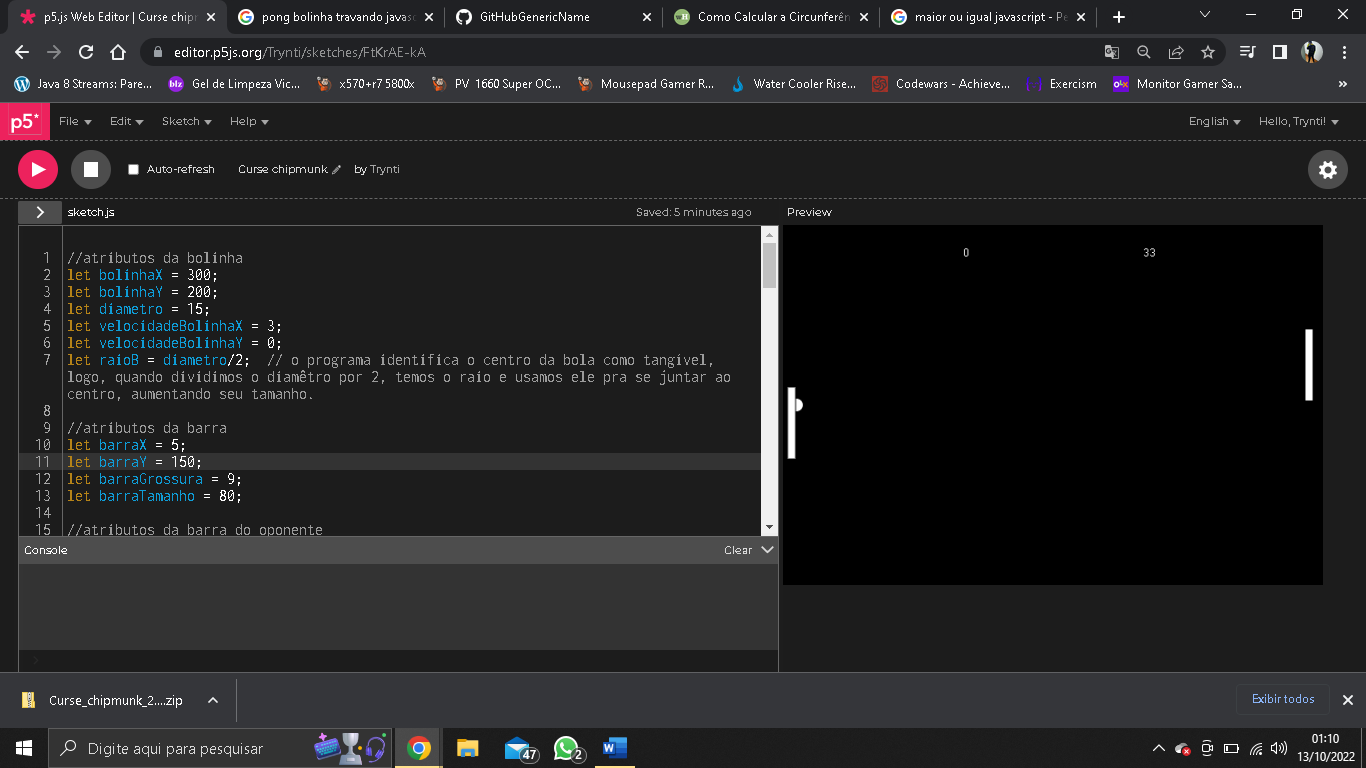Expand Curse_chipmunk zip download options
Viewport: 1366px width, 768px height.
(x=213, y=701)
